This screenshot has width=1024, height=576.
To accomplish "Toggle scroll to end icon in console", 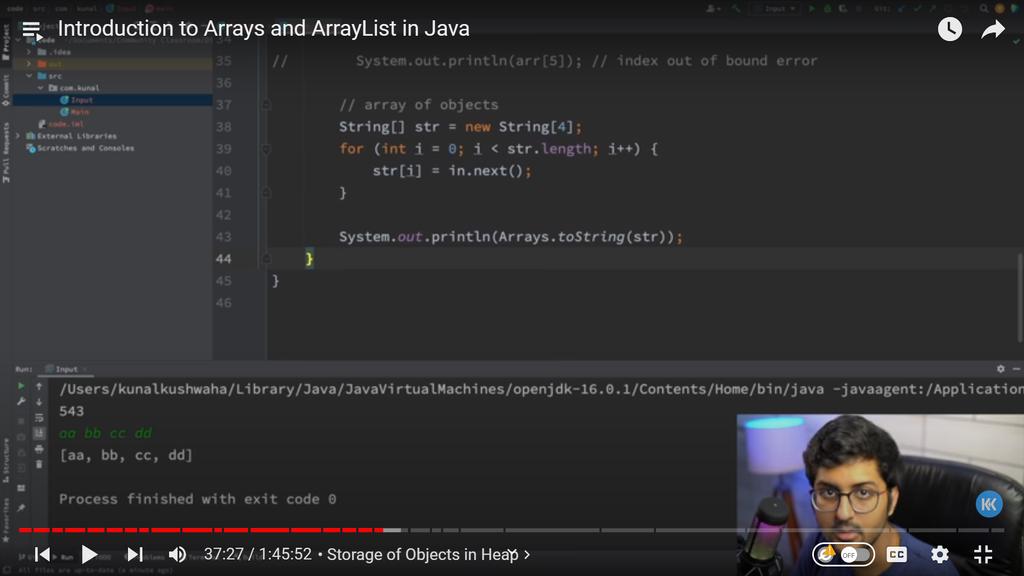I will click(39, 433).
